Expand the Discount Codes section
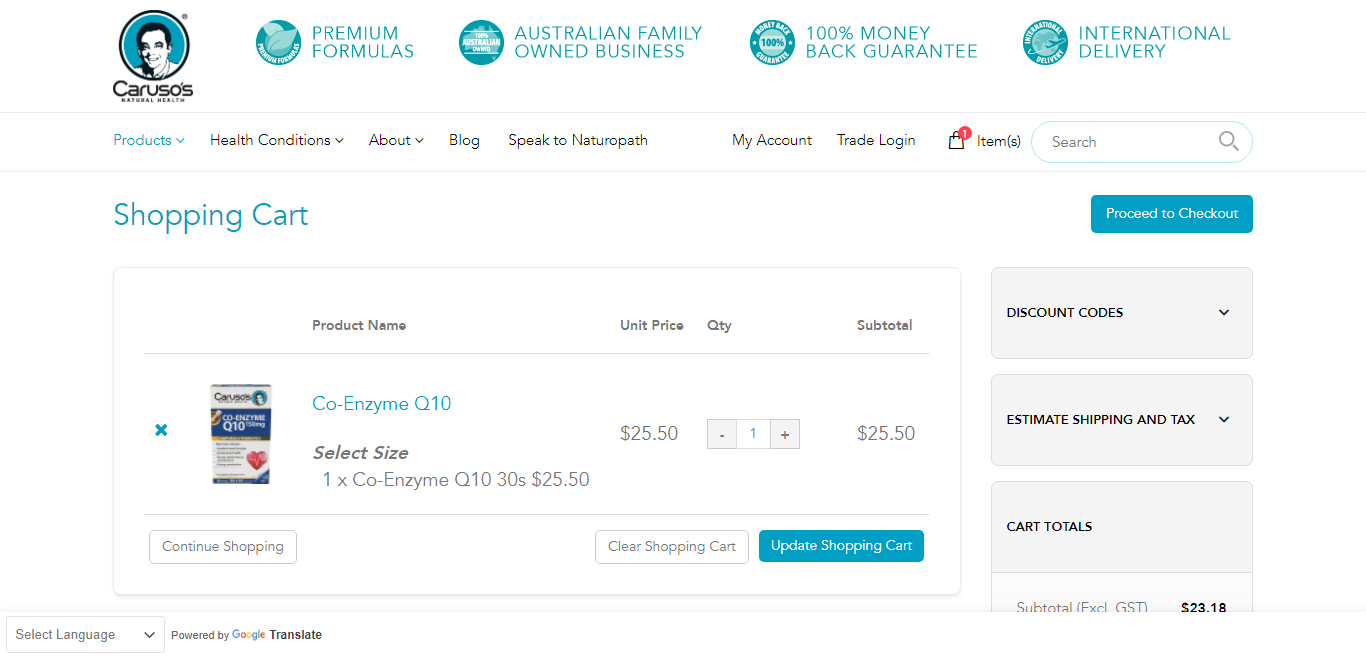1366x657 pixels. [1121, 312]
